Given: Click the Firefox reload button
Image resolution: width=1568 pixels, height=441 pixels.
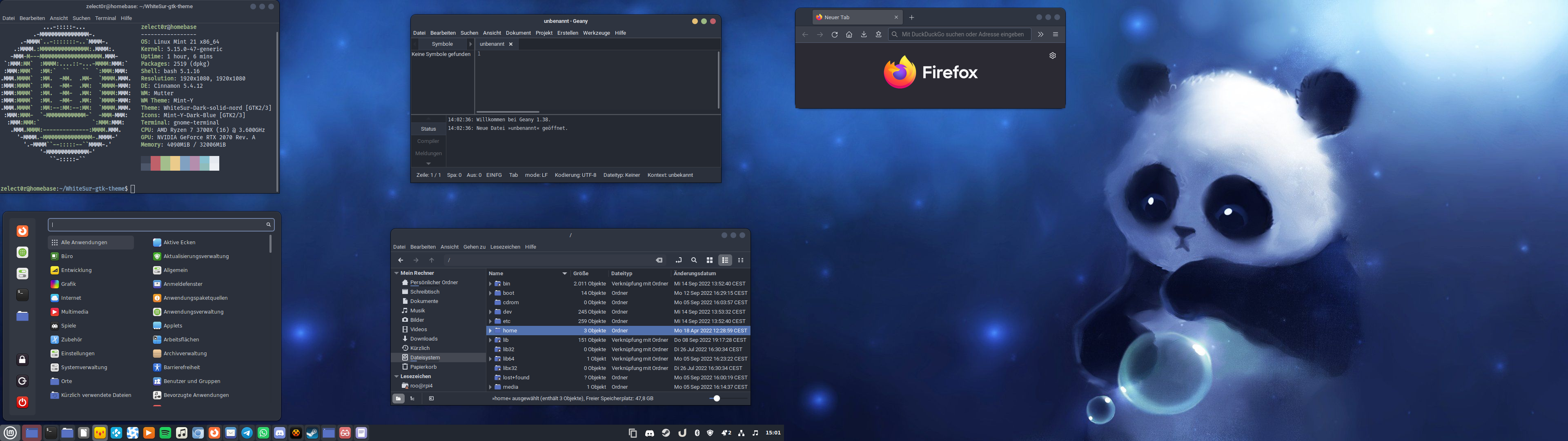Looking at the screenshot, I should tap(835, 35).
